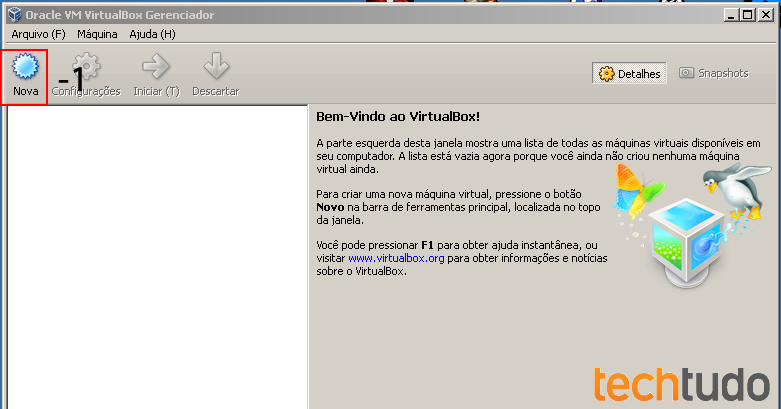Image resolution: width=781 pixels, height=409 pixels.
Task: Maximize the VirtualBox Gerenciador window
Action: click(x=748, y=15)
